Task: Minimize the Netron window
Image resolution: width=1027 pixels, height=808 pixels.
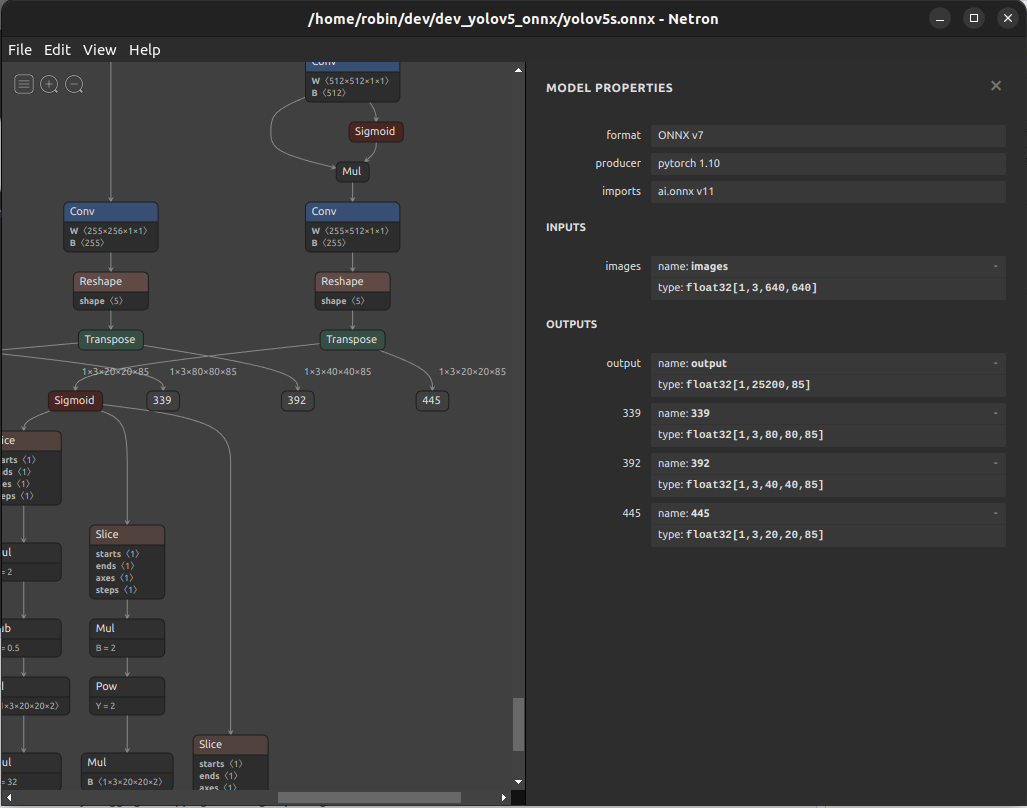Action: (940, 18)
